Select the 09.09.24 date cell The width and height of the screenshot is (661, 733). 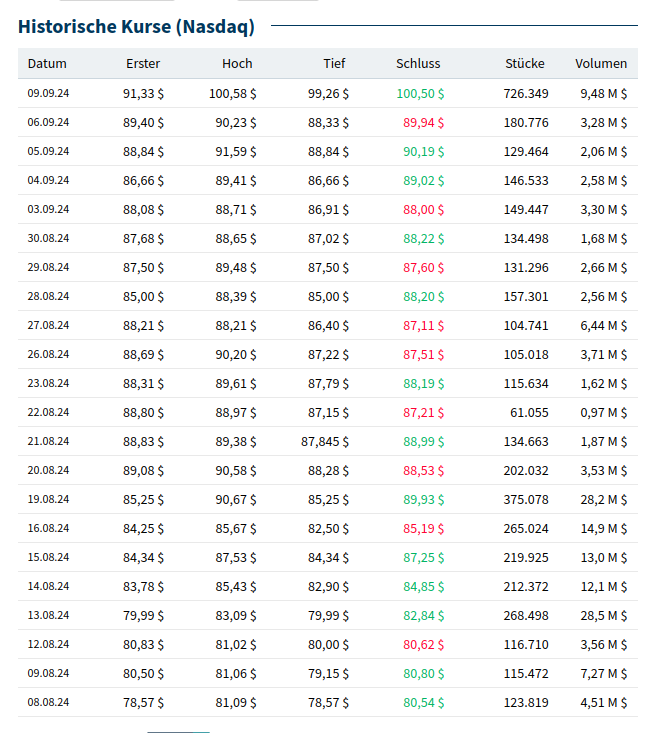click(48, 94)
